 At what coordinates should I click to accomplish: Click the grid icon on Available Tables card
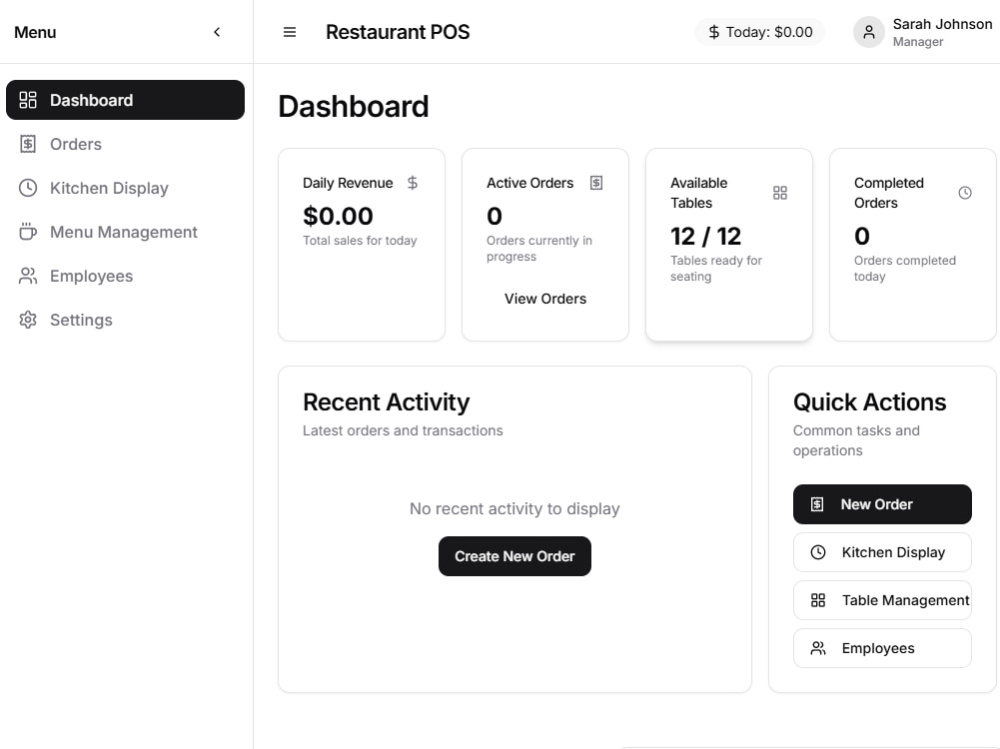pos(780,193)
